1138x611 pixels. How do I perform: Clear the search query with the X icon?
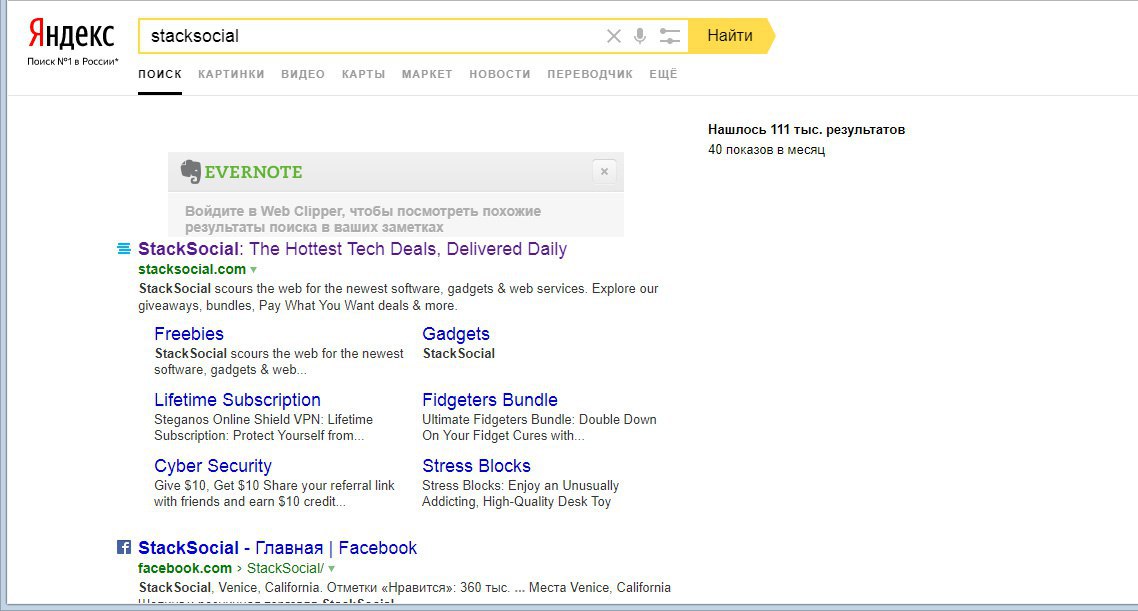click(613, 36)
